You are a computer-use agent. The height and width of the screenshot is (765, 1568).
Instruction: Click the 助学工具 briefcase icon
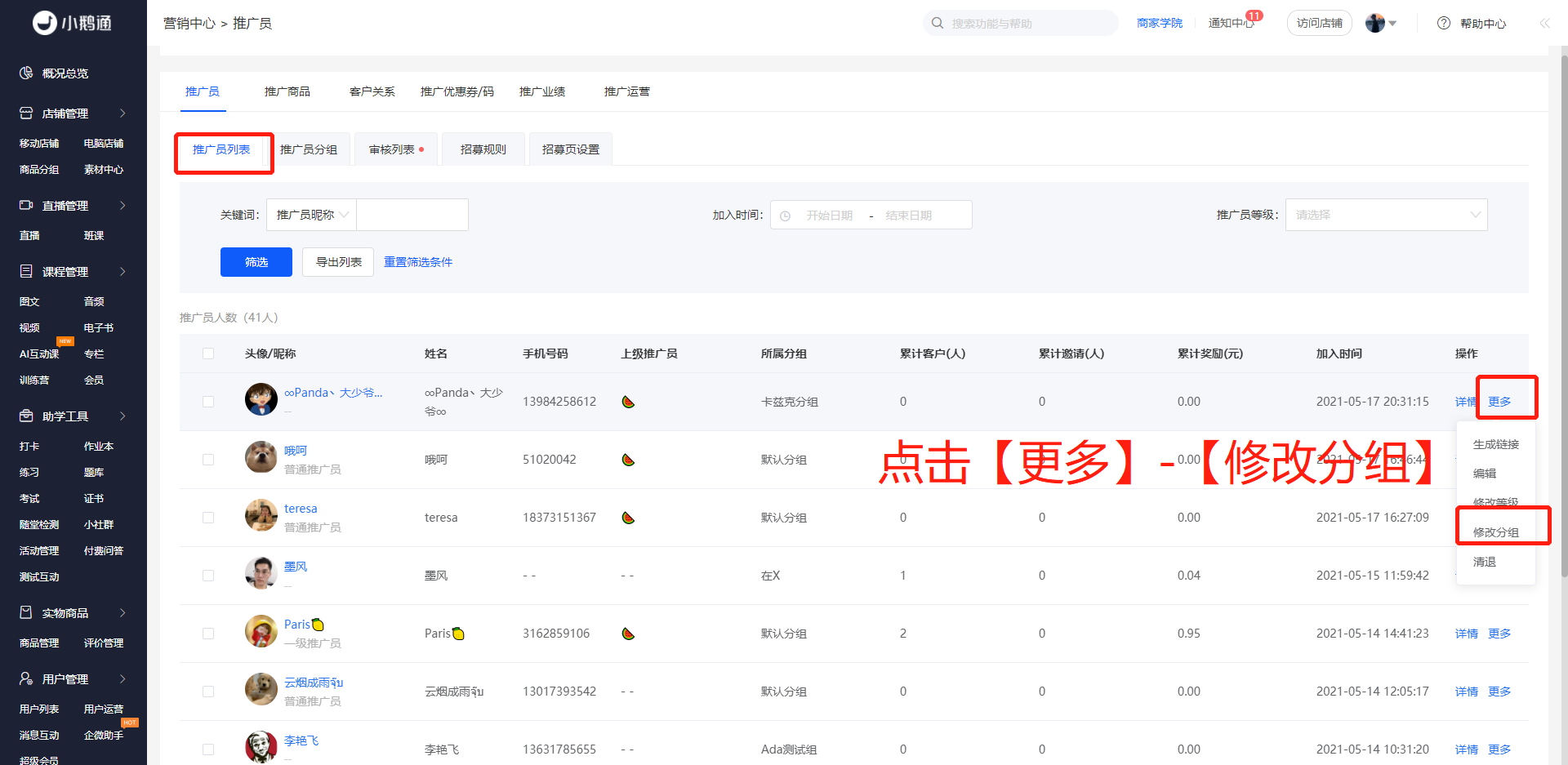coord(26,416)
